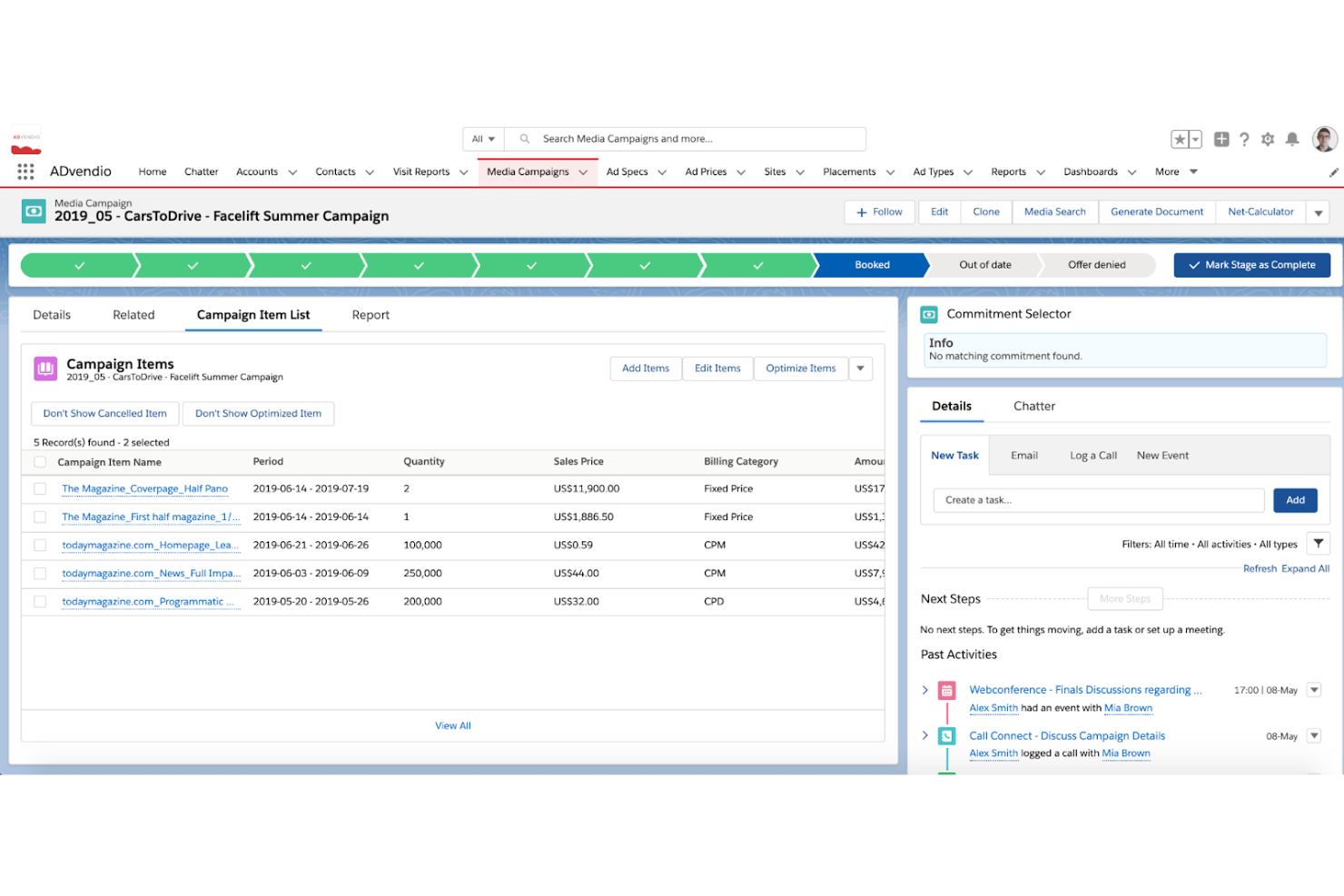
Task: Open the Net-Calculator button
Action: (x=1260, y=212)
